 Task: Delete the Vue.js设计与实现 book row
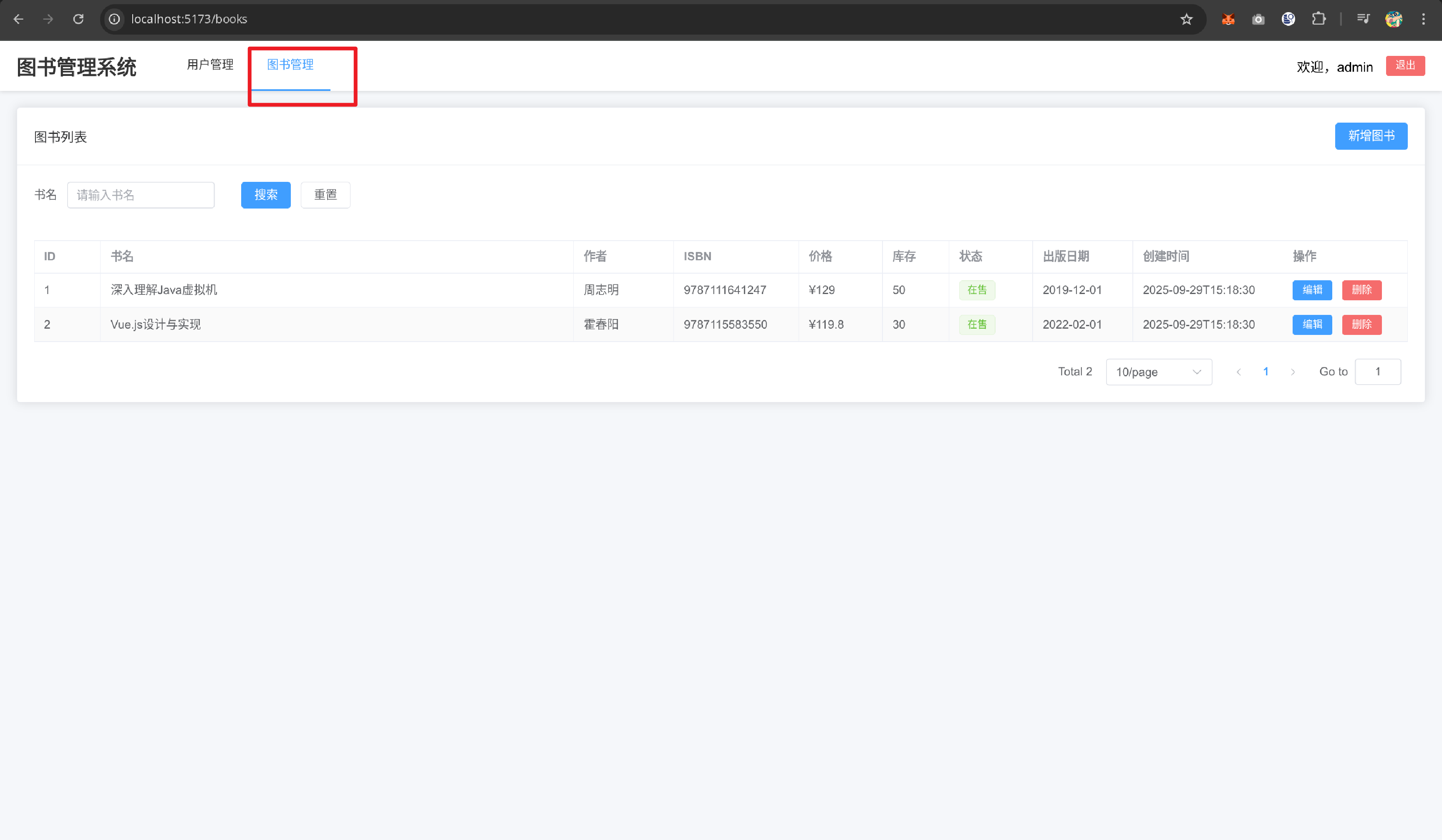pyautogui.click(x=1361, y=324)
